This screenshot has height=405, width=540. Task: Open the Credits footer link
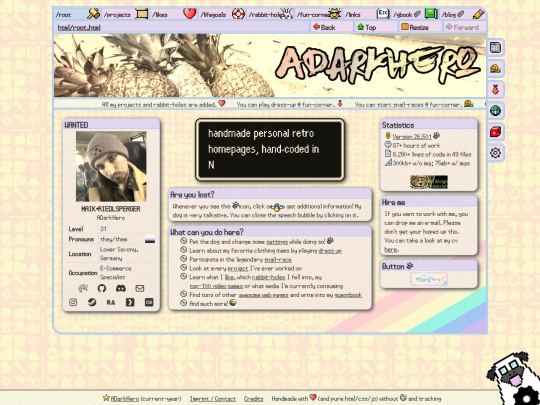253,399
